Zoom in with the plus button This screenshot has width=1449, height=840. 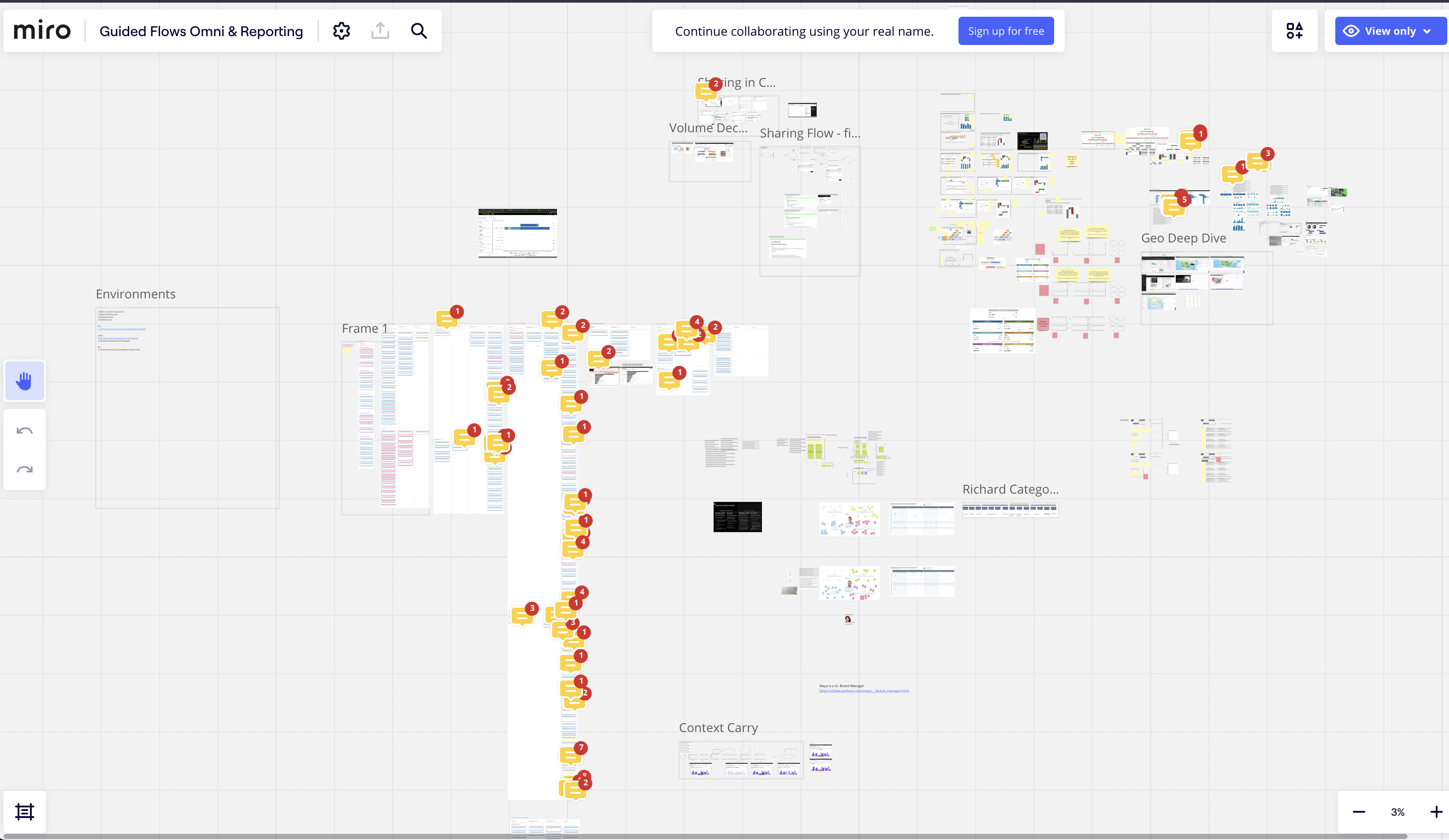(1436, 812)
